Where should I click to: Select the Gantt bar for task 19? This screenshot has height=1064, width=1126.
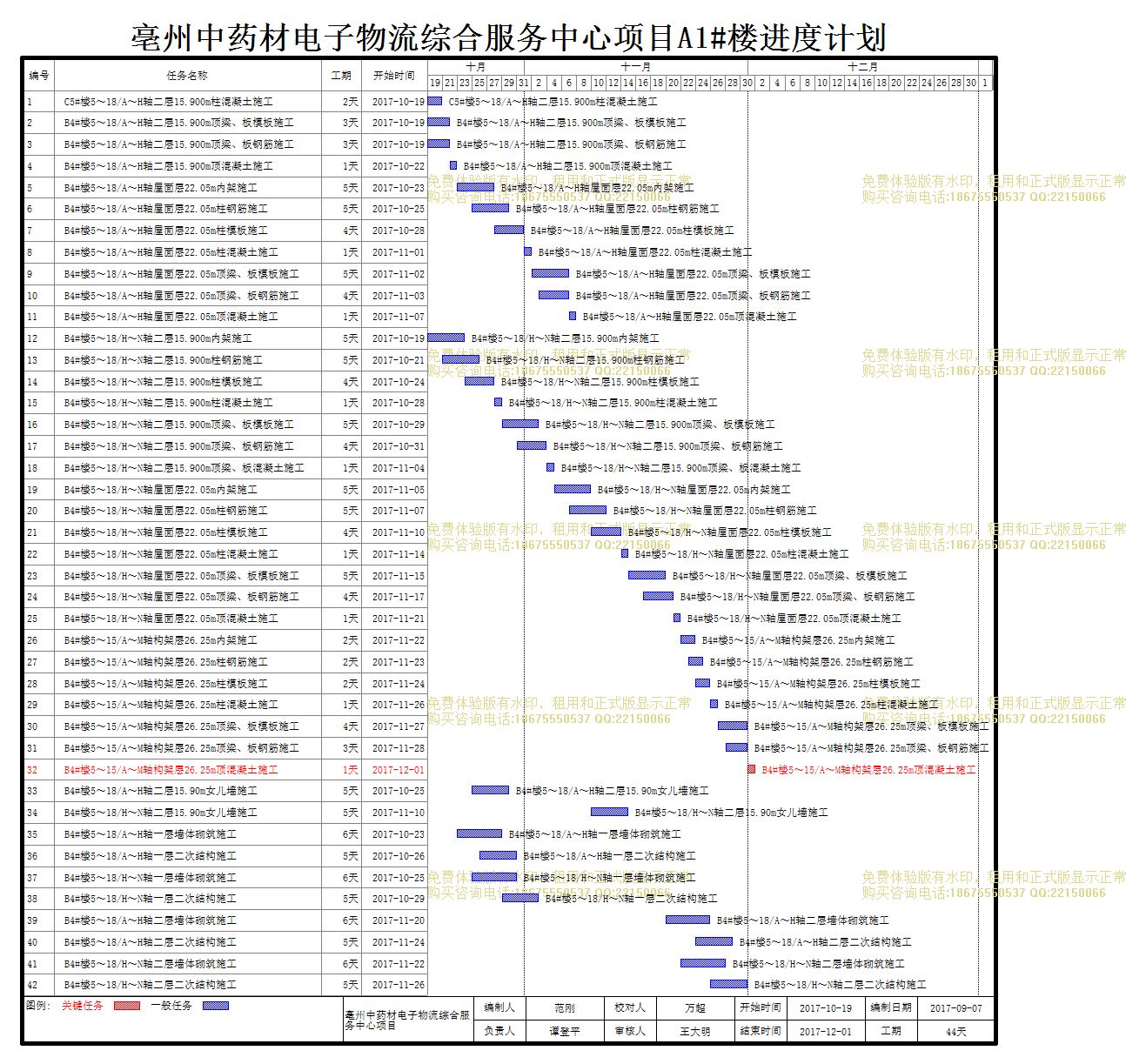click(573, 489)
